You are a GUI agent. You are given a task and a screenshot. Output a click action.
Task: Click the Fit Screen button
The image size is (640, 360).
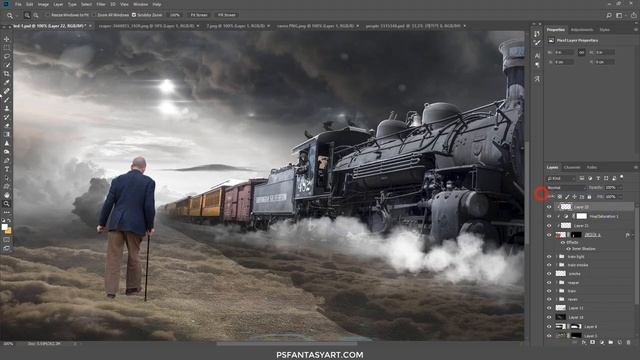click(x=199, y=15)
